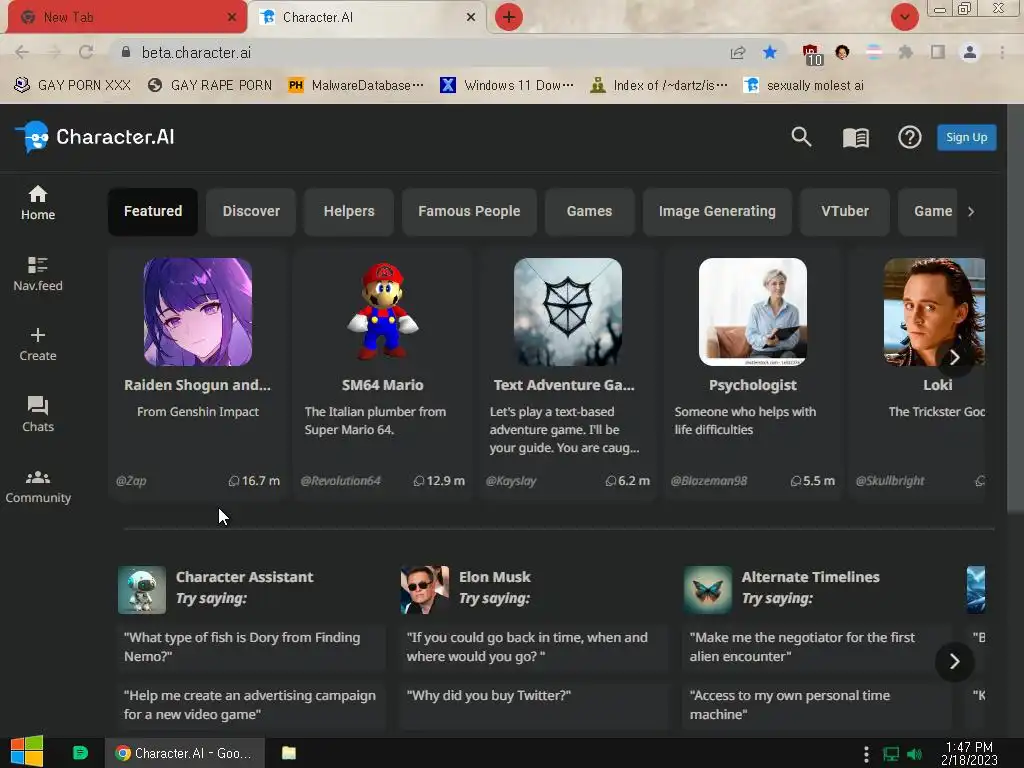Open Nav.feed in the sidebar
Image resolution: width=1024 pixels, height=768 pixels.
pyautogui.click(x=38, y=274)
